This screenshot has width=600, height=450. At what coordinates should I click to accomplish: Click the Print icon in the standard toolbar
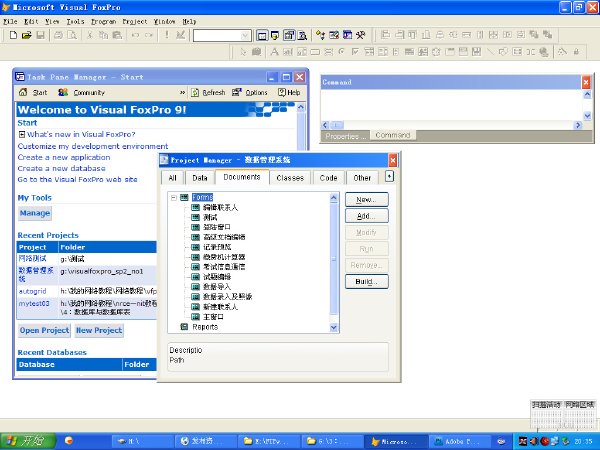(x=58, y=36)
